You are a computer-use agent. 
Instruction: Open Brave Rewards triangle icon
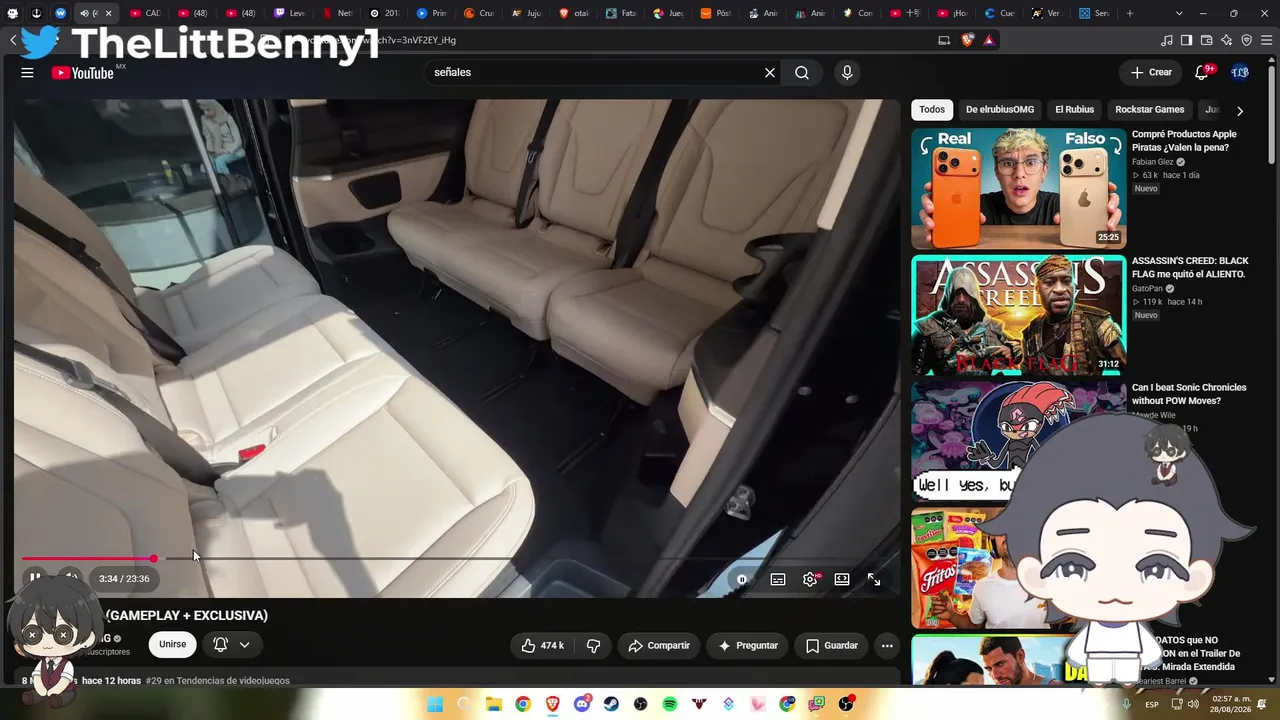[989, 40]
